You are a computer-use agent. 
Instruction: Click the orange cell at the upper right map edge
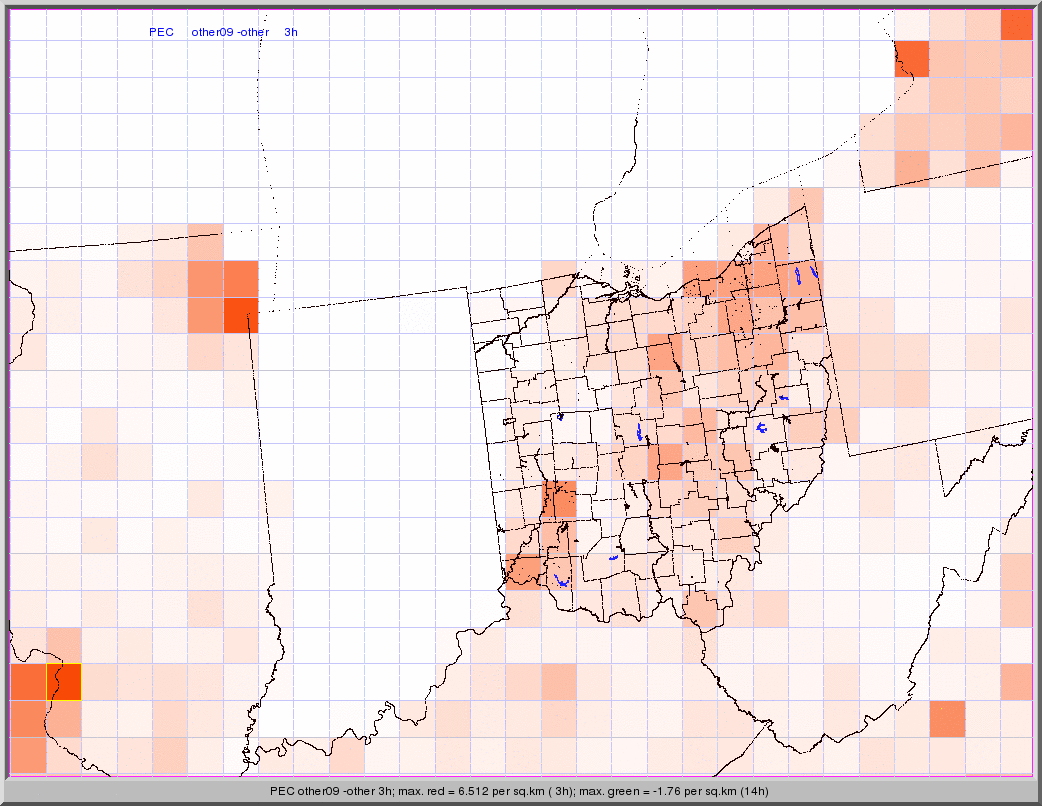(x=1016, y=131)
